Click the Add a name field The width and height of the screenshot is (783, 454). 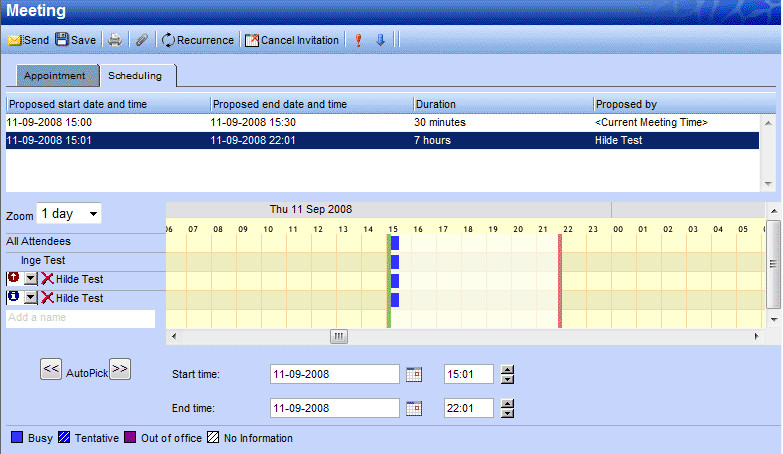tap(81, 318)
